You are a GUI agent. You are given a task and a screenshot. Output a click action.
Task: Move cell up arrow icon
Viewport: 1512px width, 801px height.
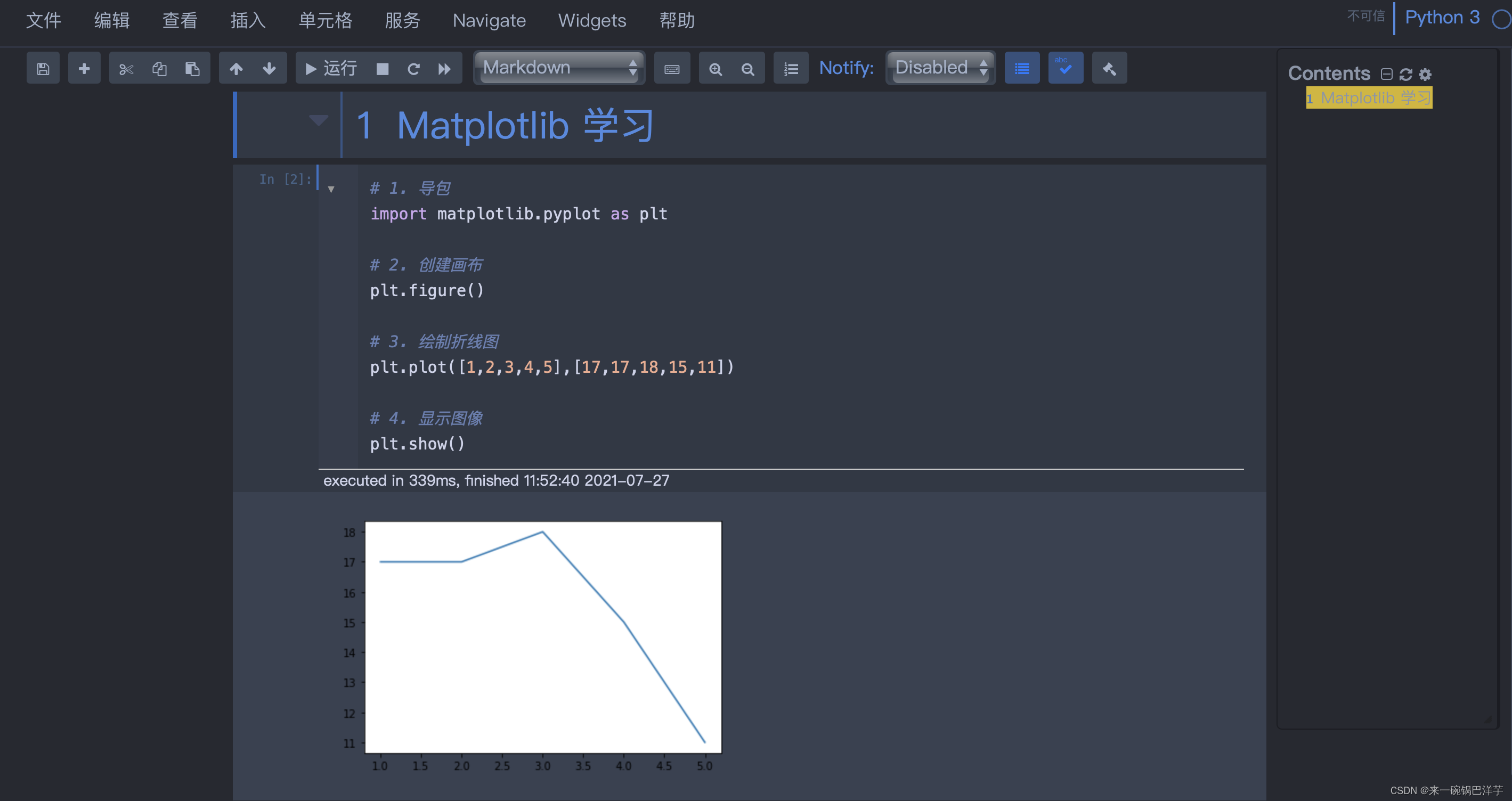(x=236, y=69)
